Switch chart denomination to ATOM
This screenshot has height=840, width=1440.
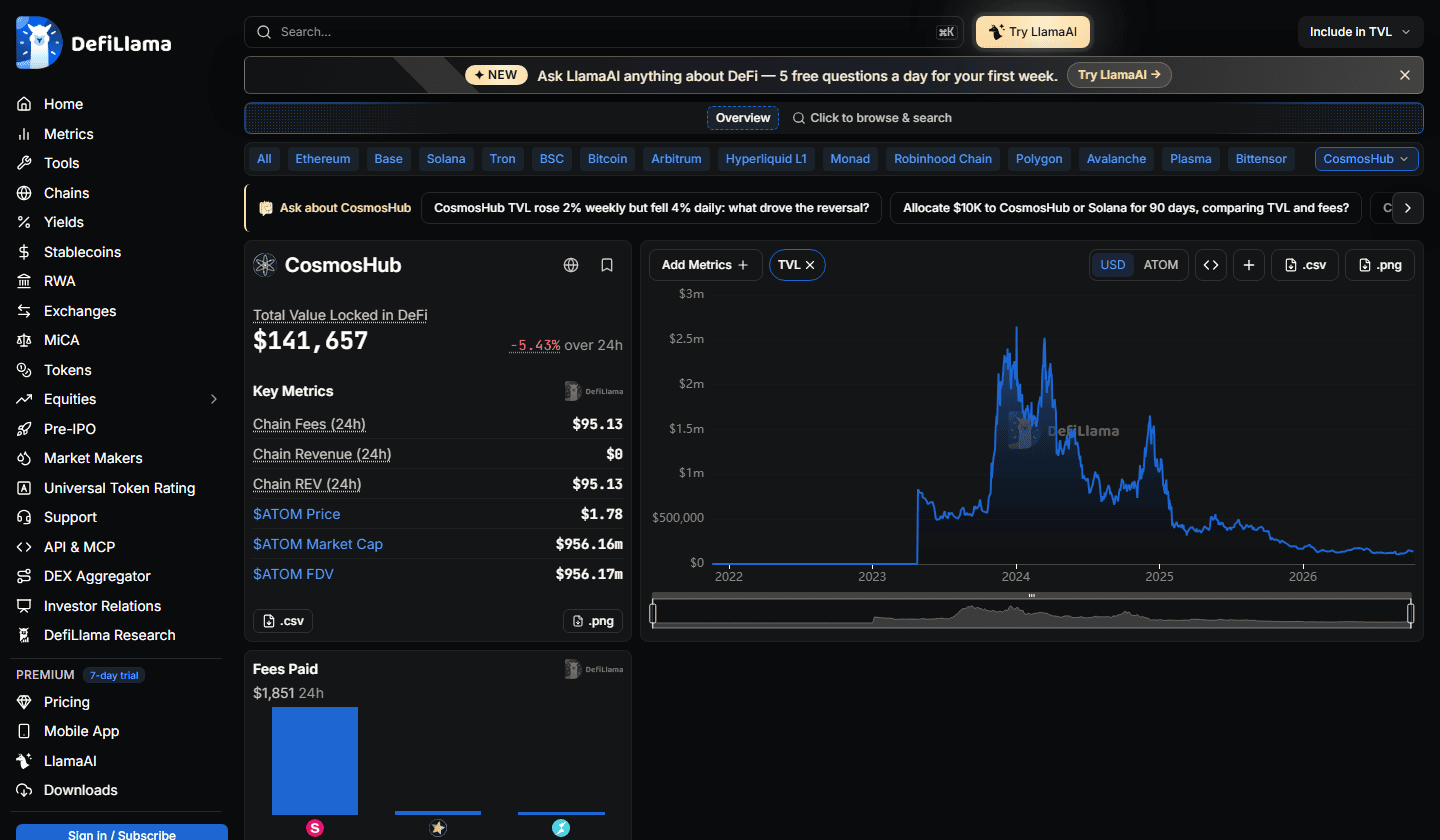[1161, 265]
